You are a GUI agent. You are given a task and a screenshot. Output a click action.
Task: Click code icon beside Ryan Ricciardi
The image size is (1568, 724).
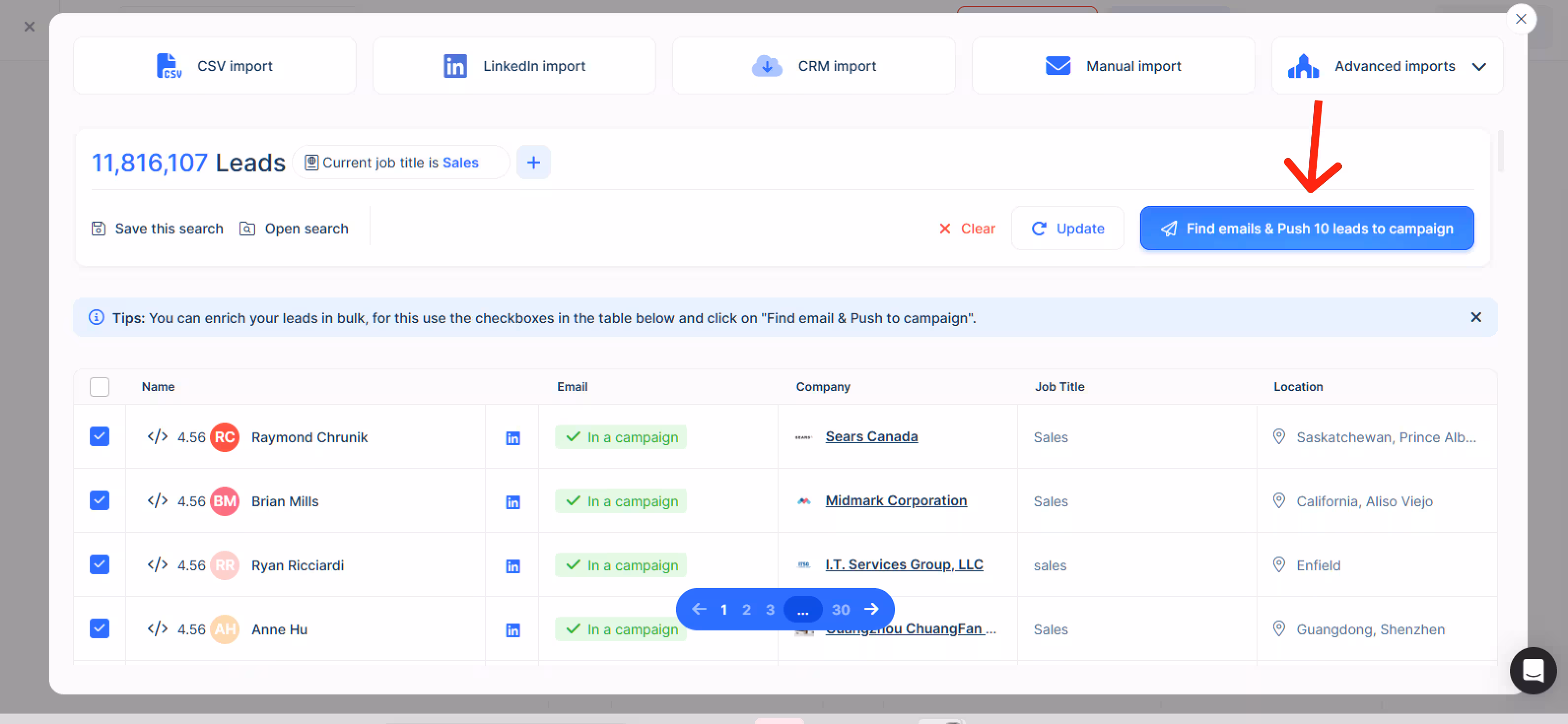pyautogui.click(x=157, y=565)
